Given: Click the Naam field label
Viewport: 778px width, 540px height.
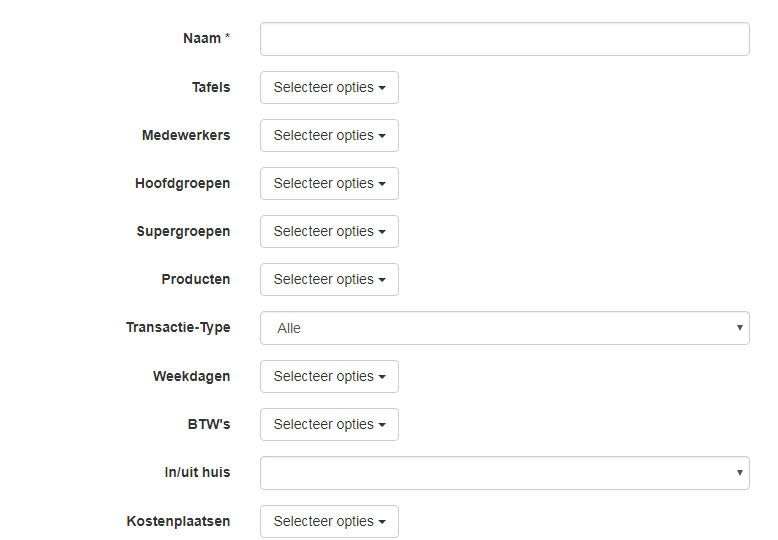Looking at the screenshot, I should click(x=206, y=38).
